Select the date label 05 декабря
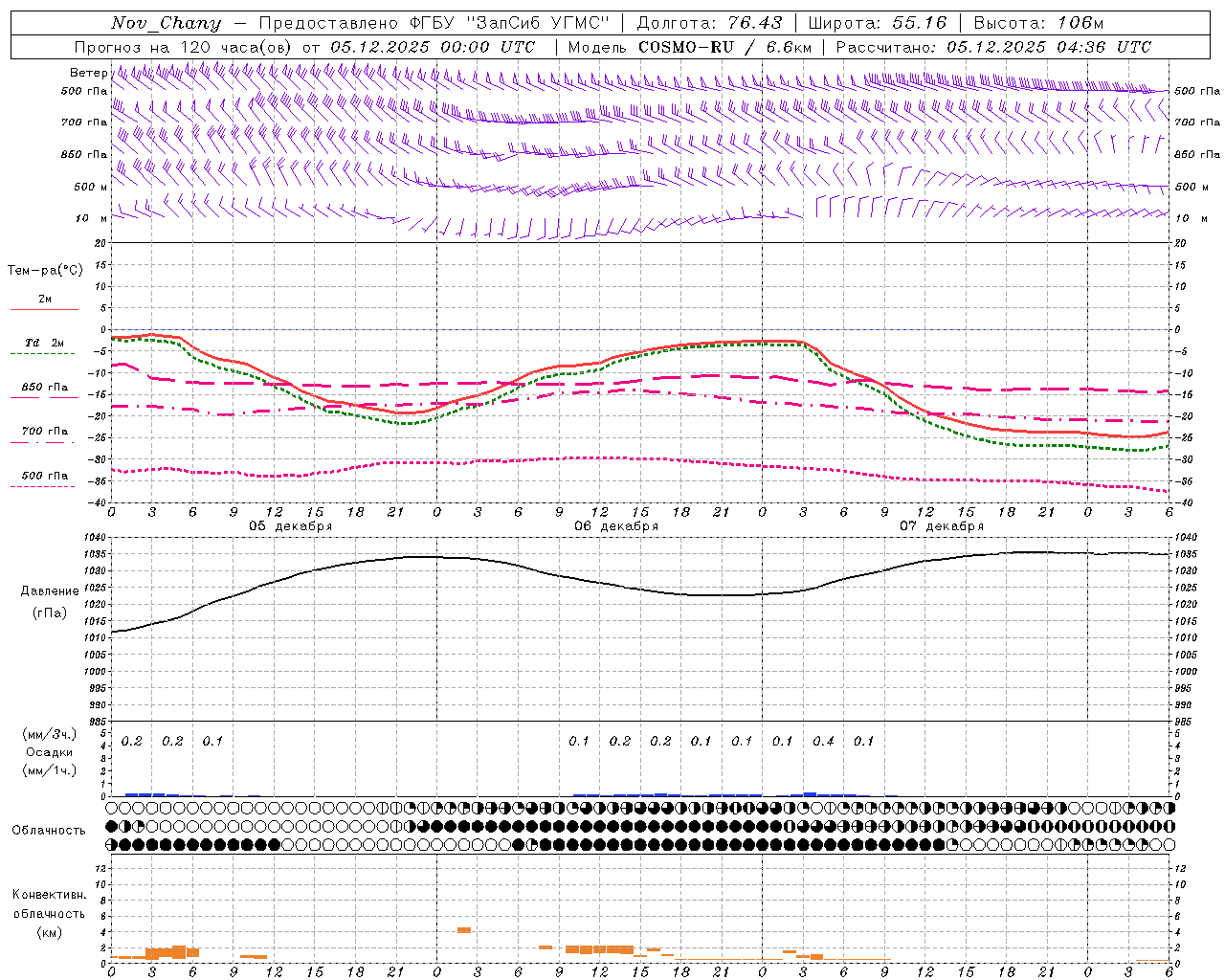 [x=291, y=526]
